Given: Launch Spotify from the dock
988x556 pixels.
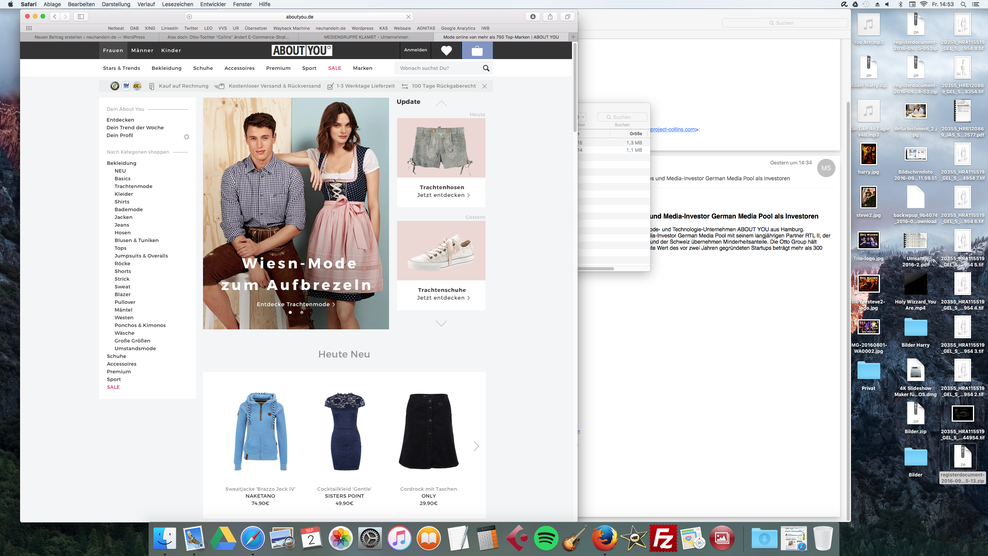Looking at the screenshot, I should (546, 538).
